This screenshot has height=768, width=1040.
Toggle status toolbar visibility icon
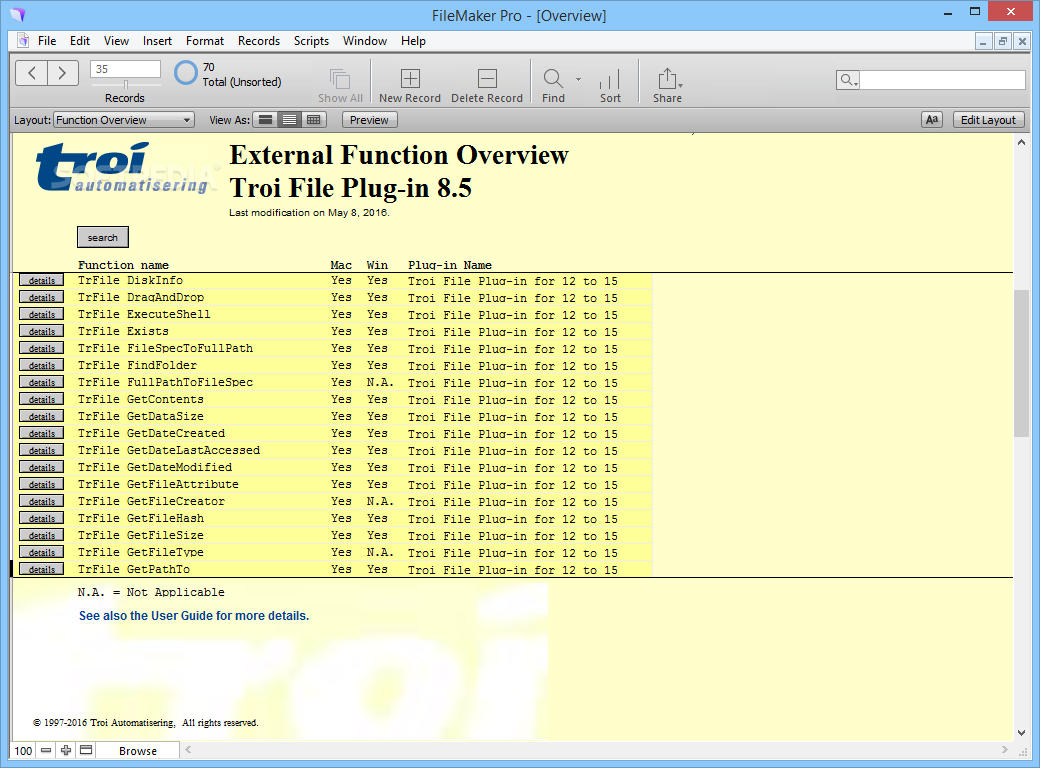[x=86, y=750]
